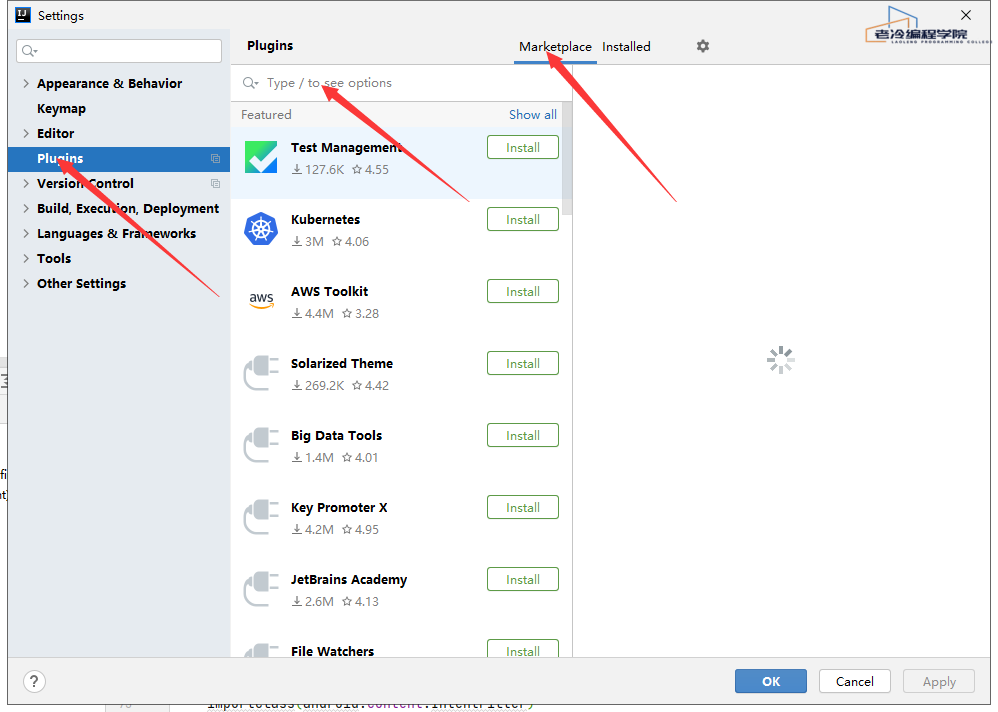Install the File Watchers plugin
998x712 pixels.
pyautogui.click(x=523, y=648)
